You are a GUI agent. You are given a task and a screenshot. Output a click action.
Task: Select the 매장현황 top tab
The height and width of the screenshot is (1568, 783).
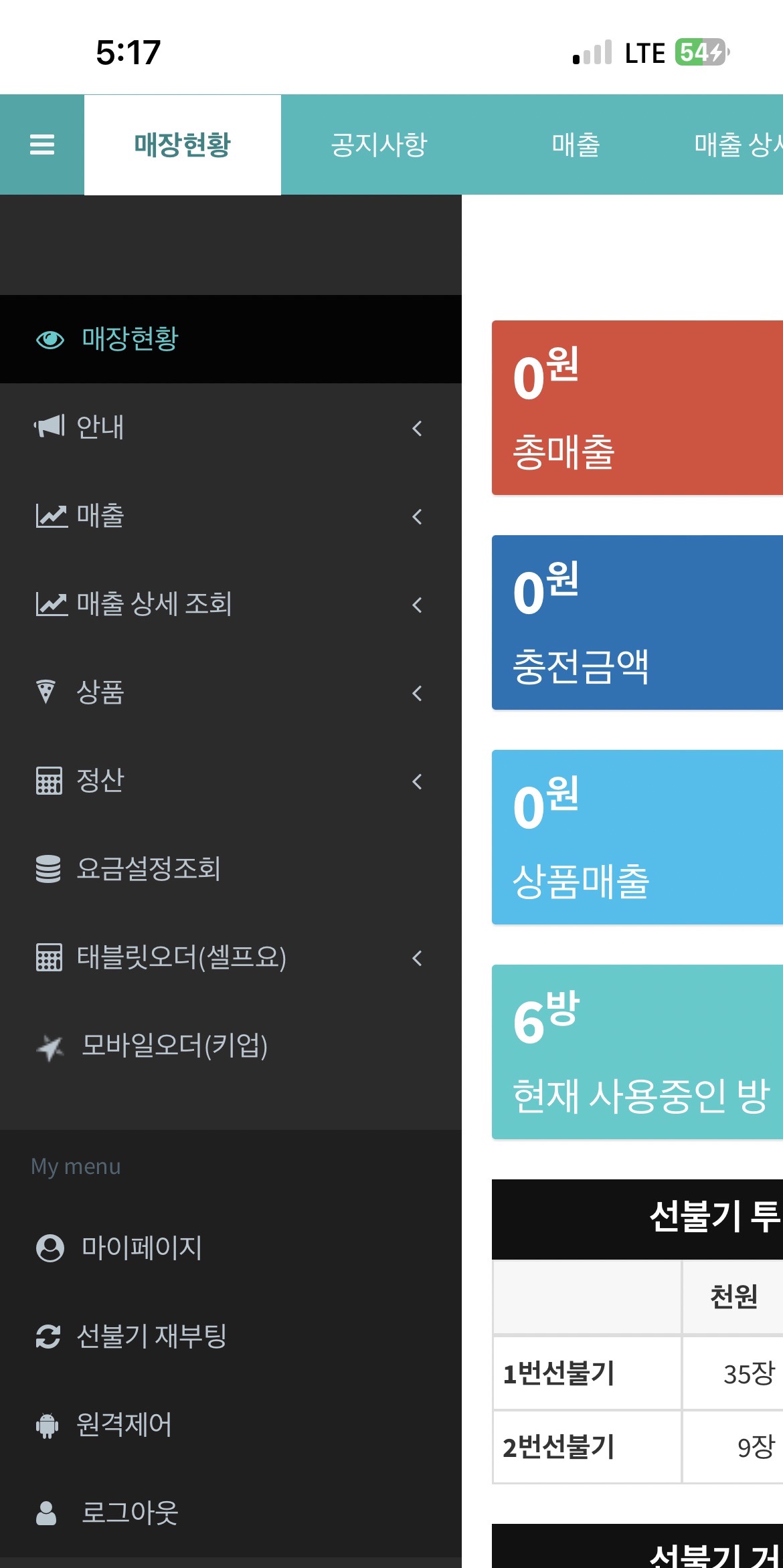tap(183, 144)
